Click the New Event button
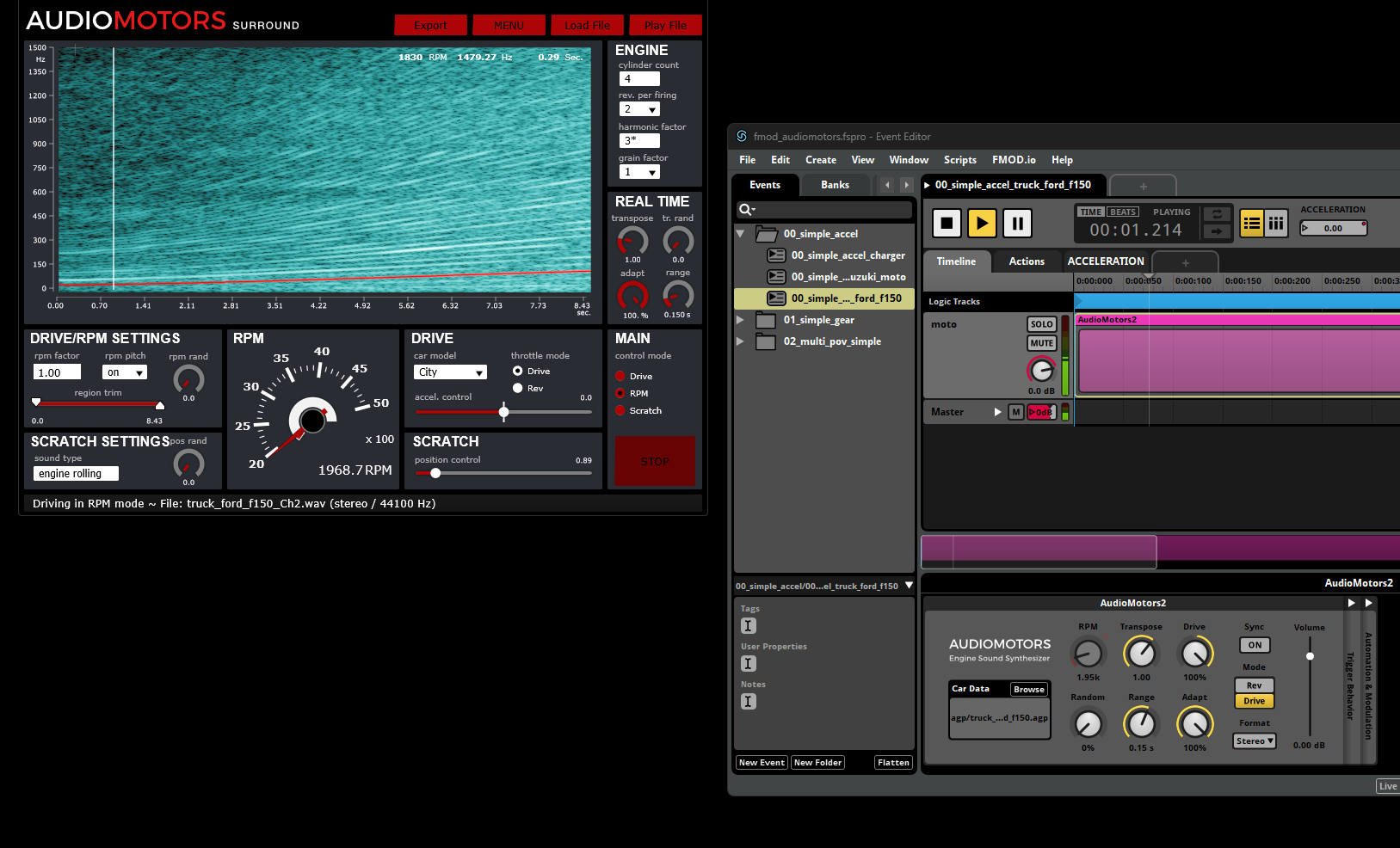This screenshot has width=1400, height=848. pyautogui.click(x=762, y=763)
